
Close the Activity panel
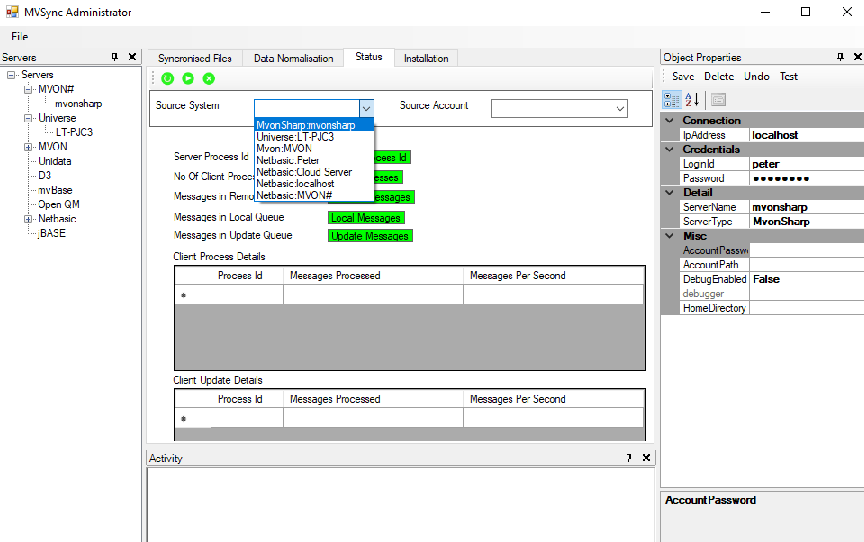point(646,458)
